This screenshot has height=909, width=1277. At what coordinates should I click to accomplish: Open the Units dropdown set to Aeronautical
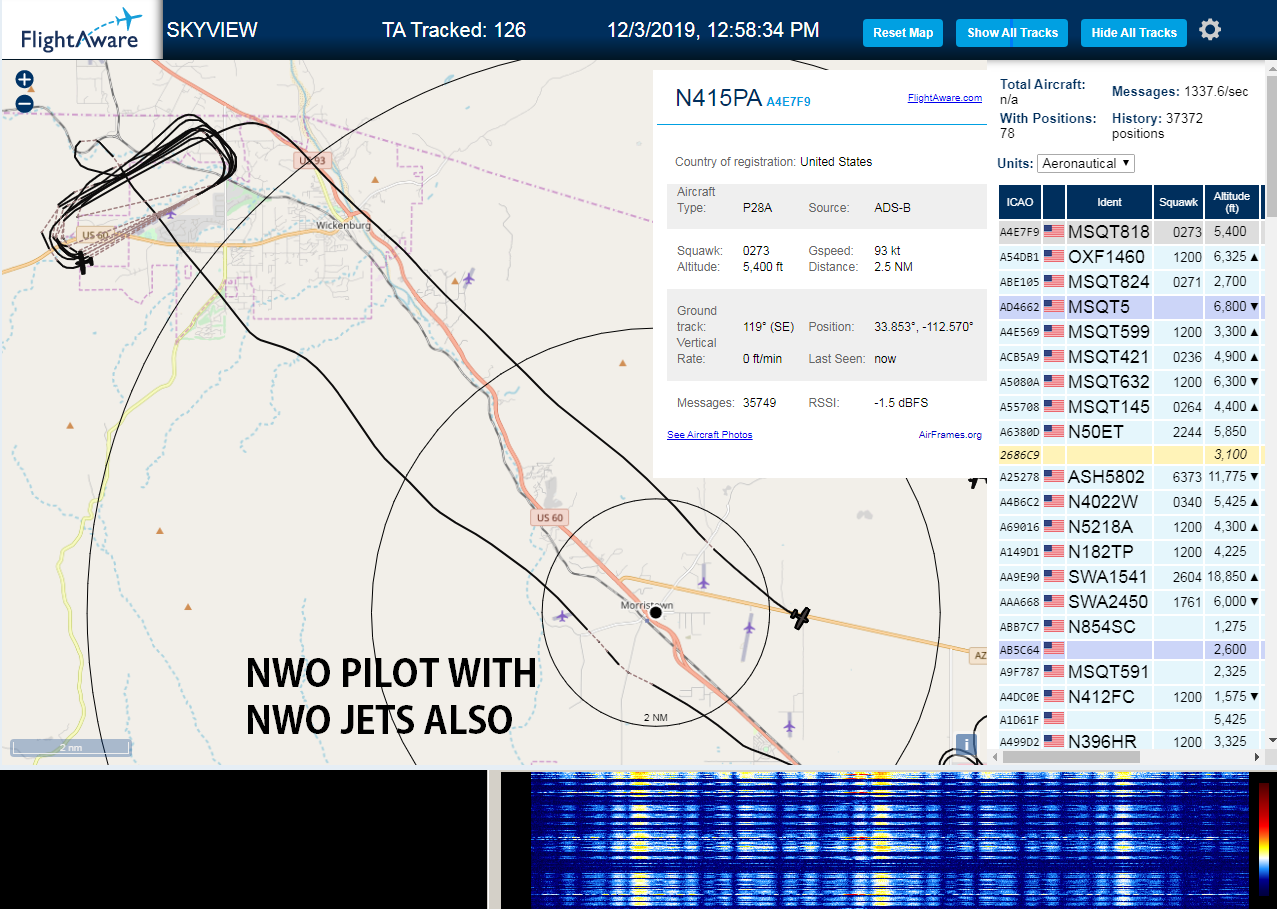click(1086, 163)
